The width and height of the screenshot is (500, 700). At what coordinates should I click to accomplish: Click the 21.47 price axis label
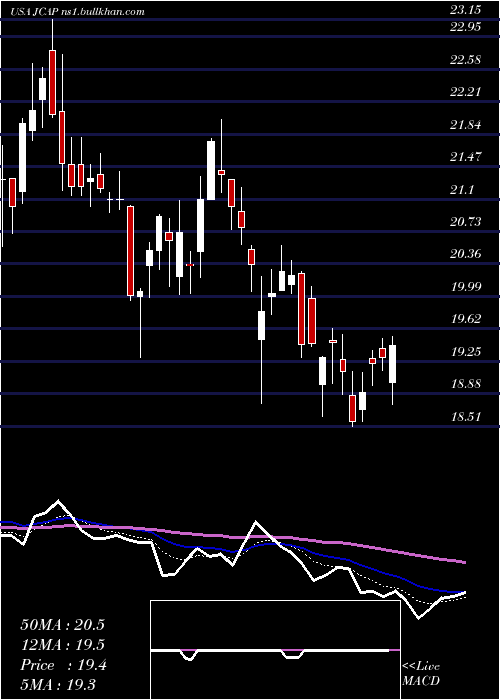point(466,157)
